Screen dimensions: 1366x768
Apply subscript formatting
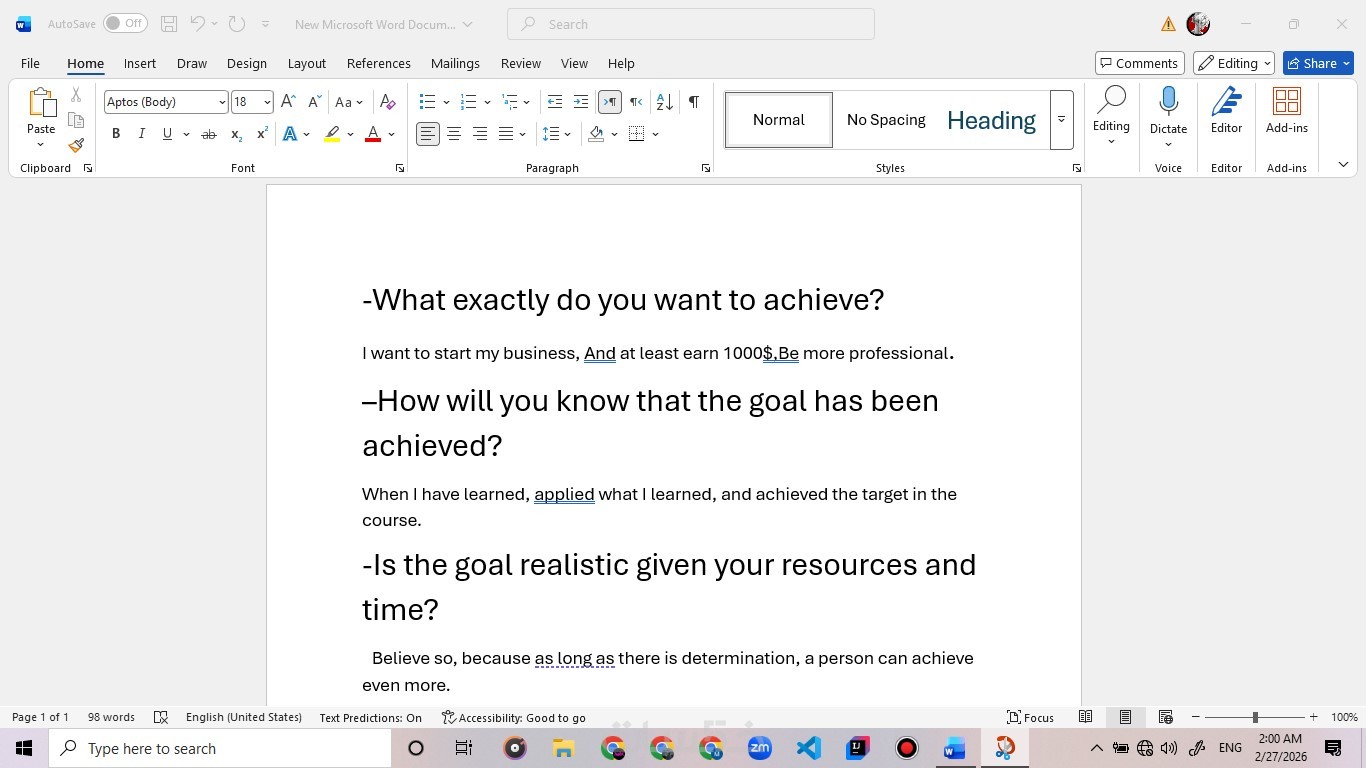tap(236, 134)
